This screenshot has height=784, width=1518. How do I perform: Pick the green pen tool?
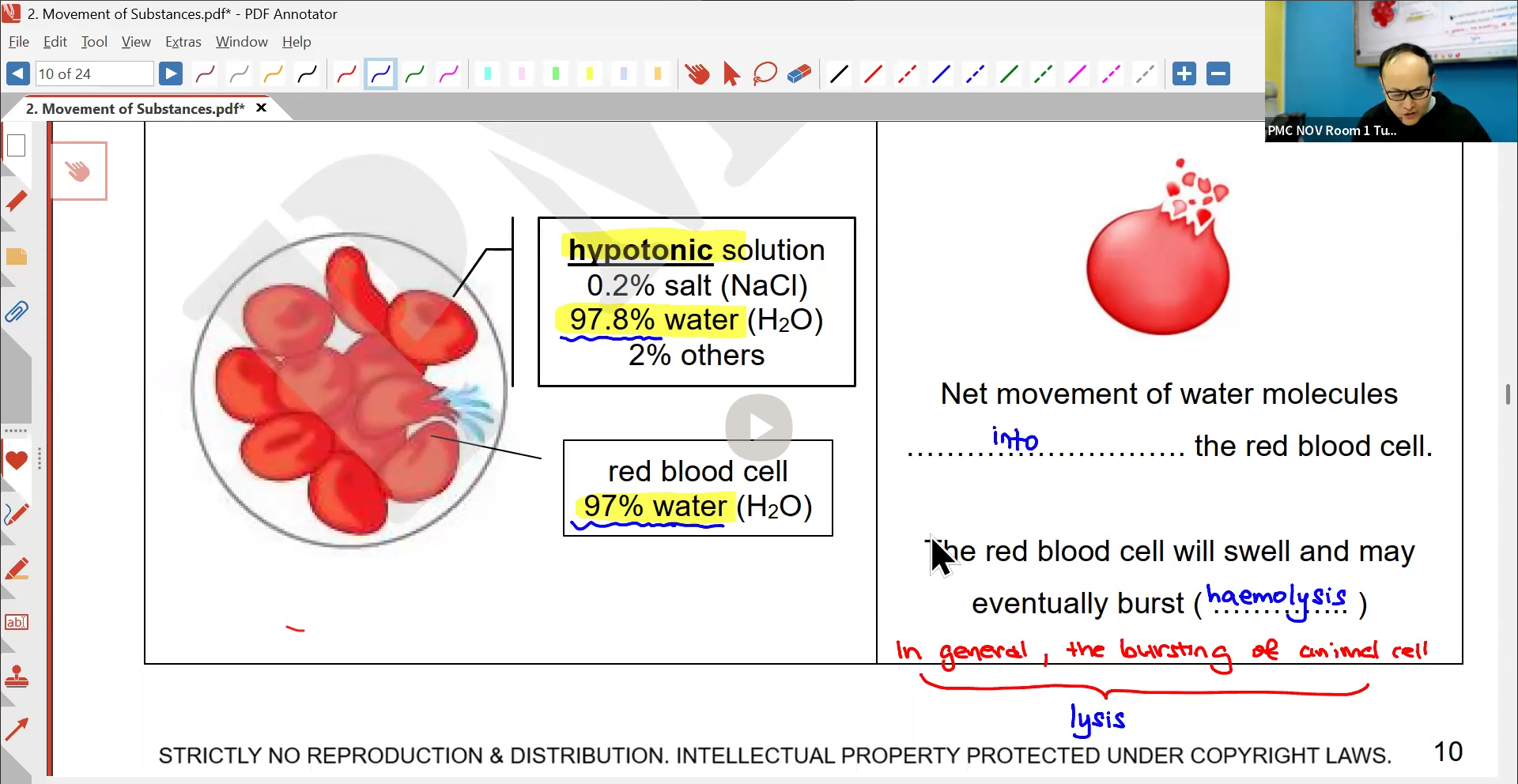click(x=414, y=74)
